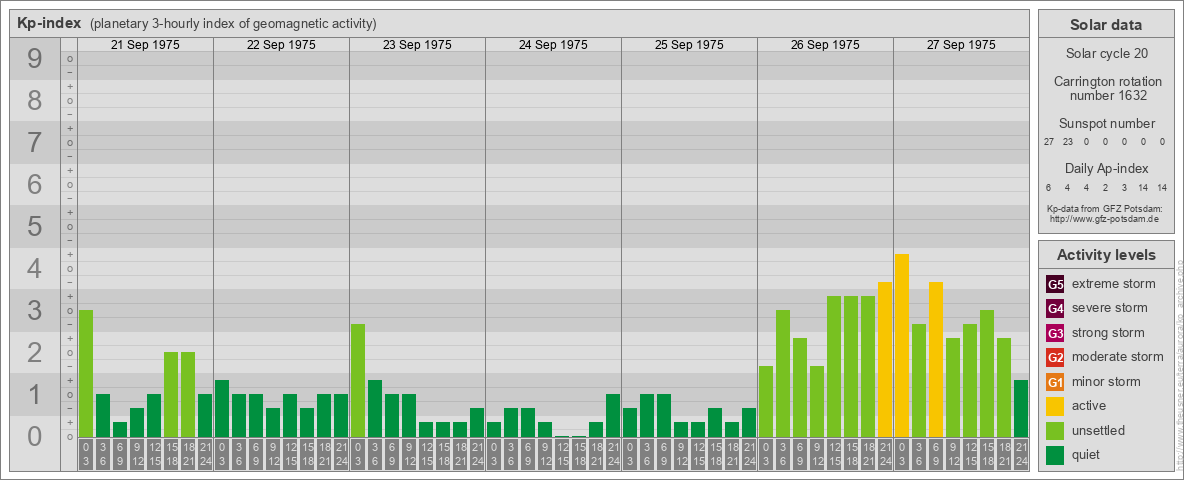Click the light green bar on 21 Sep 0-3h
Screen dimensions: 1184x480
pyautogui.click(x=86, y=373)
